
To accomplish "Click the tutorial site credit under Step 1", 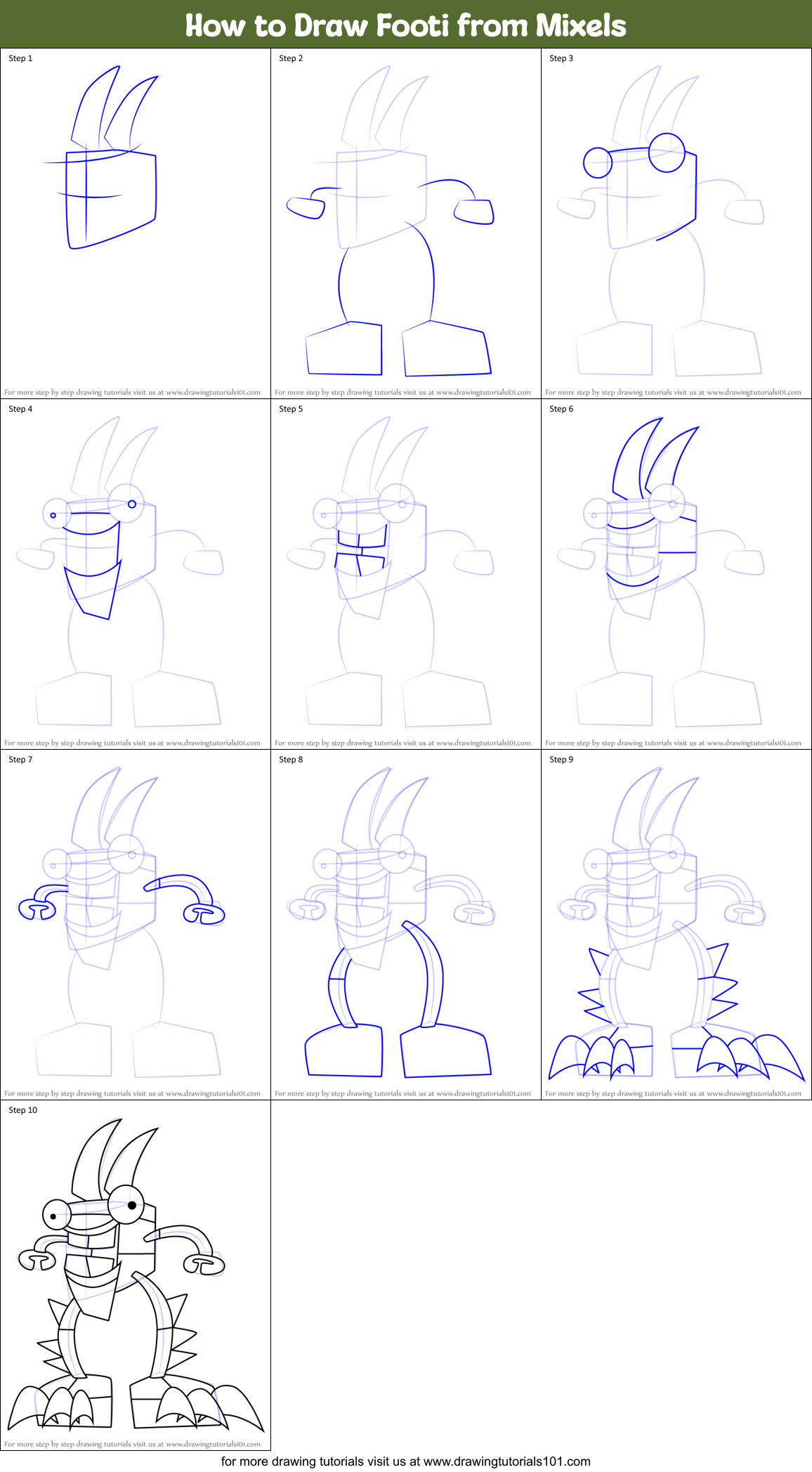I will click(x=132, y=393).
